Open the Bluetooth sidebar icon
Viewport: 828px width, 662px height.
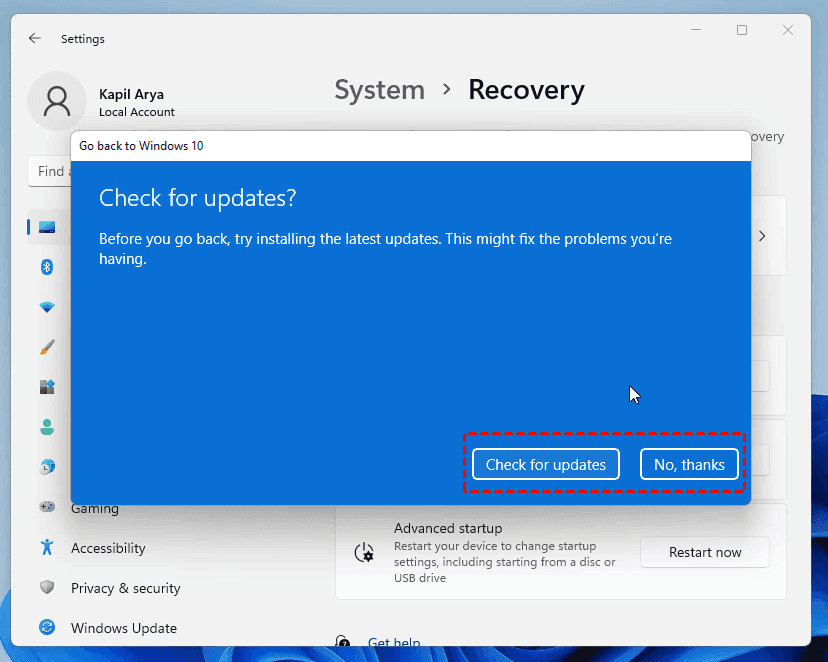click(47, 267)
